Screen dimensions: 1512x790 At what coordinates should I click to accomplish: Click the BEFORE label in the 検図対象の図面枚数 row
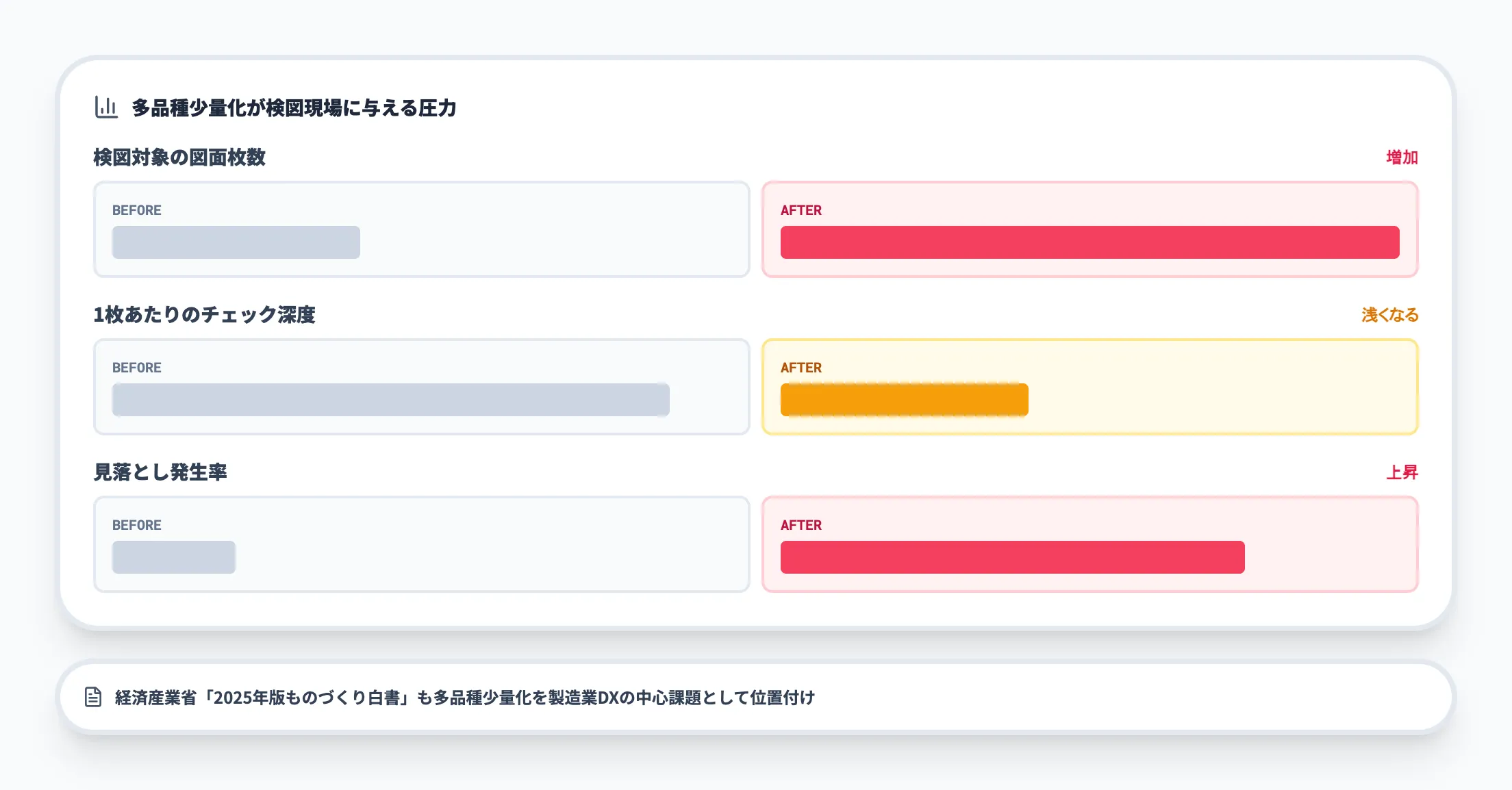point(137,210)
